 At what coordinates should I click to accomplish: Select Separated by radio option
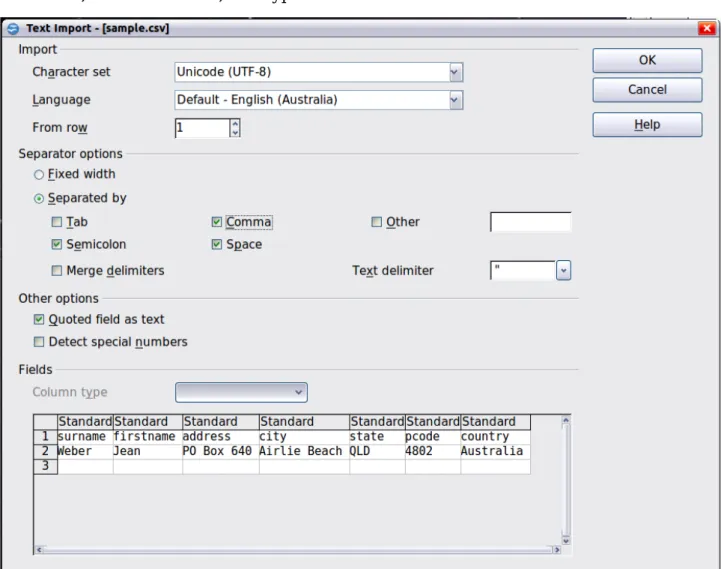[x=39, y=199]
